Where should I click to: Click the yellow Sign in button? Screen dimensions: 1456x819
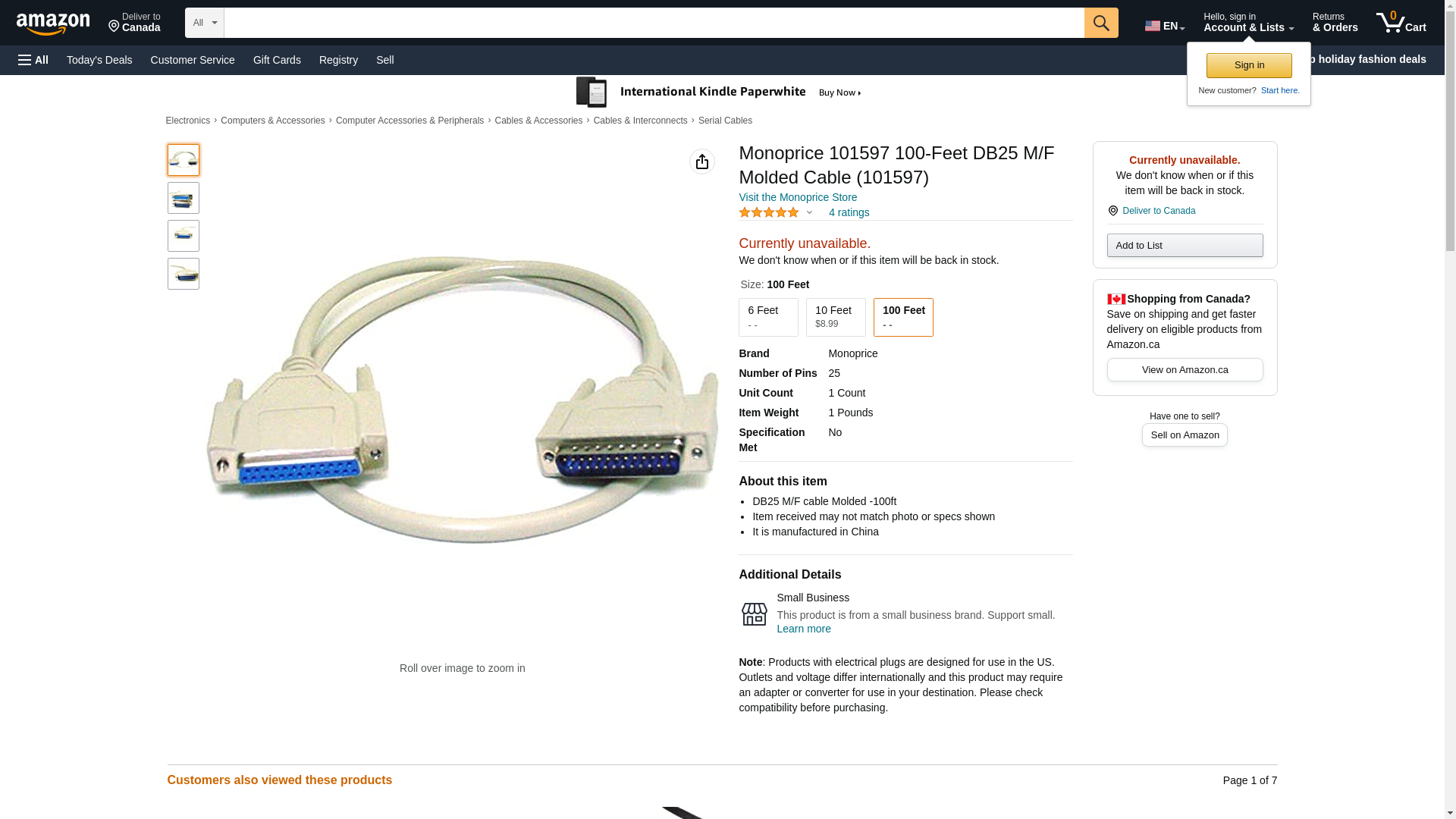(x=1249, y=65)
